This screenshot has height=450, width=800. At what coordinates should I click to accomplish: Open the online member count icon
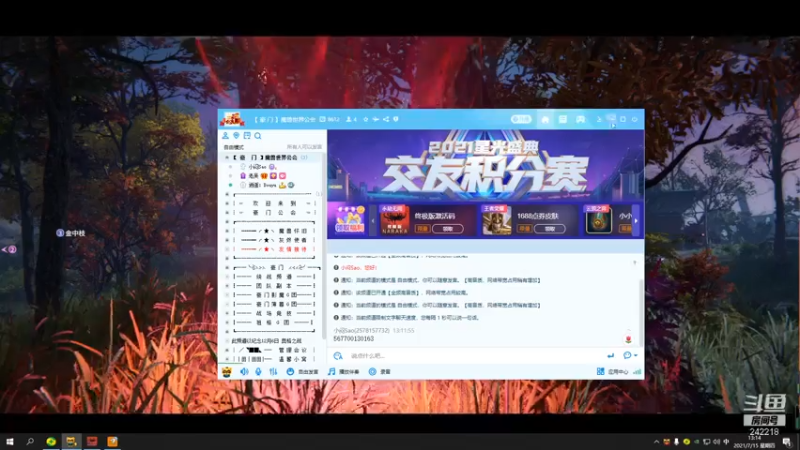pyautogui.click(x=351, y=119)
